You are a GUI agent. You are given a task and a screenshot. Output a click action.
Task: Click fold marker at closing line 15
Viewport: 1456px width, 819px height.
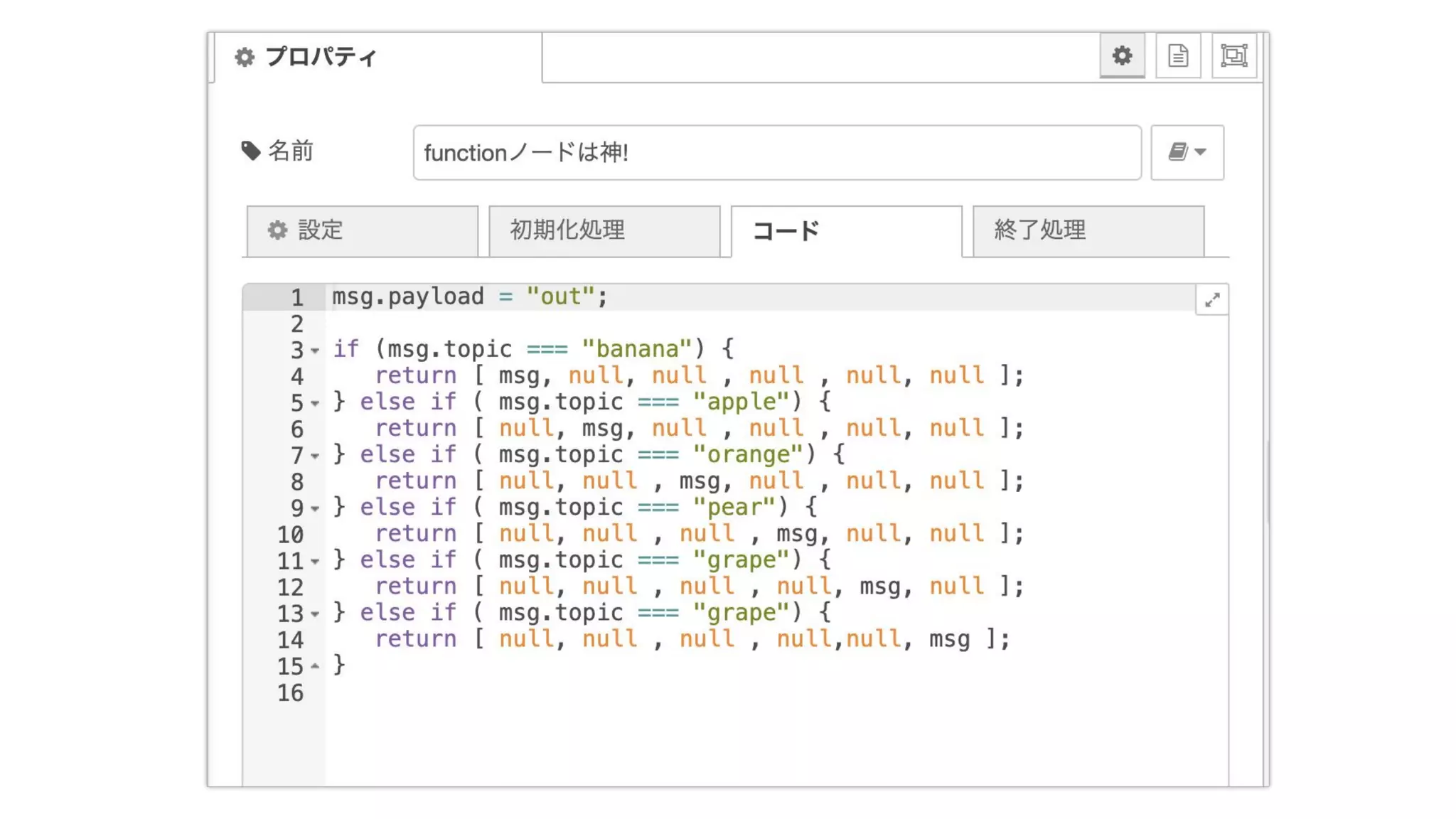315,666
